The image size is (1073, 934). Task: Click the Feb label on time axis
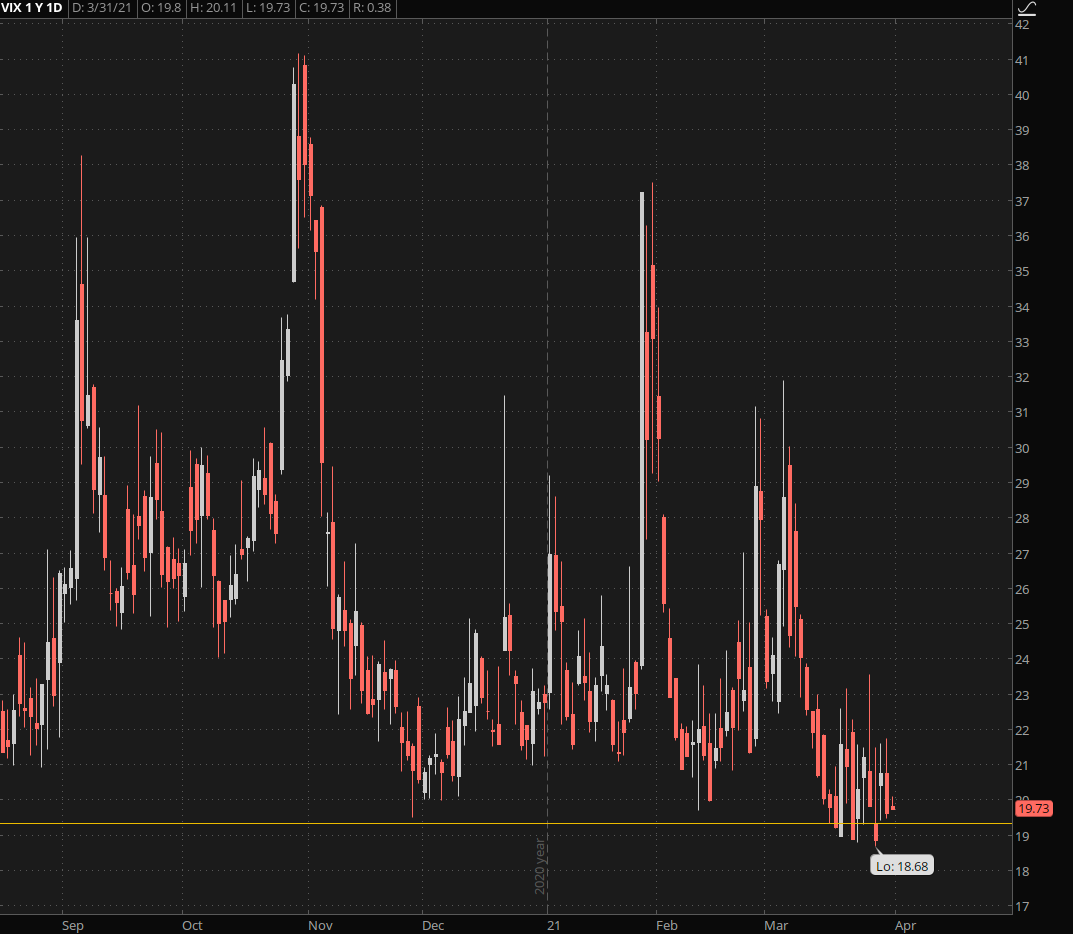click(x=667, y=925)
